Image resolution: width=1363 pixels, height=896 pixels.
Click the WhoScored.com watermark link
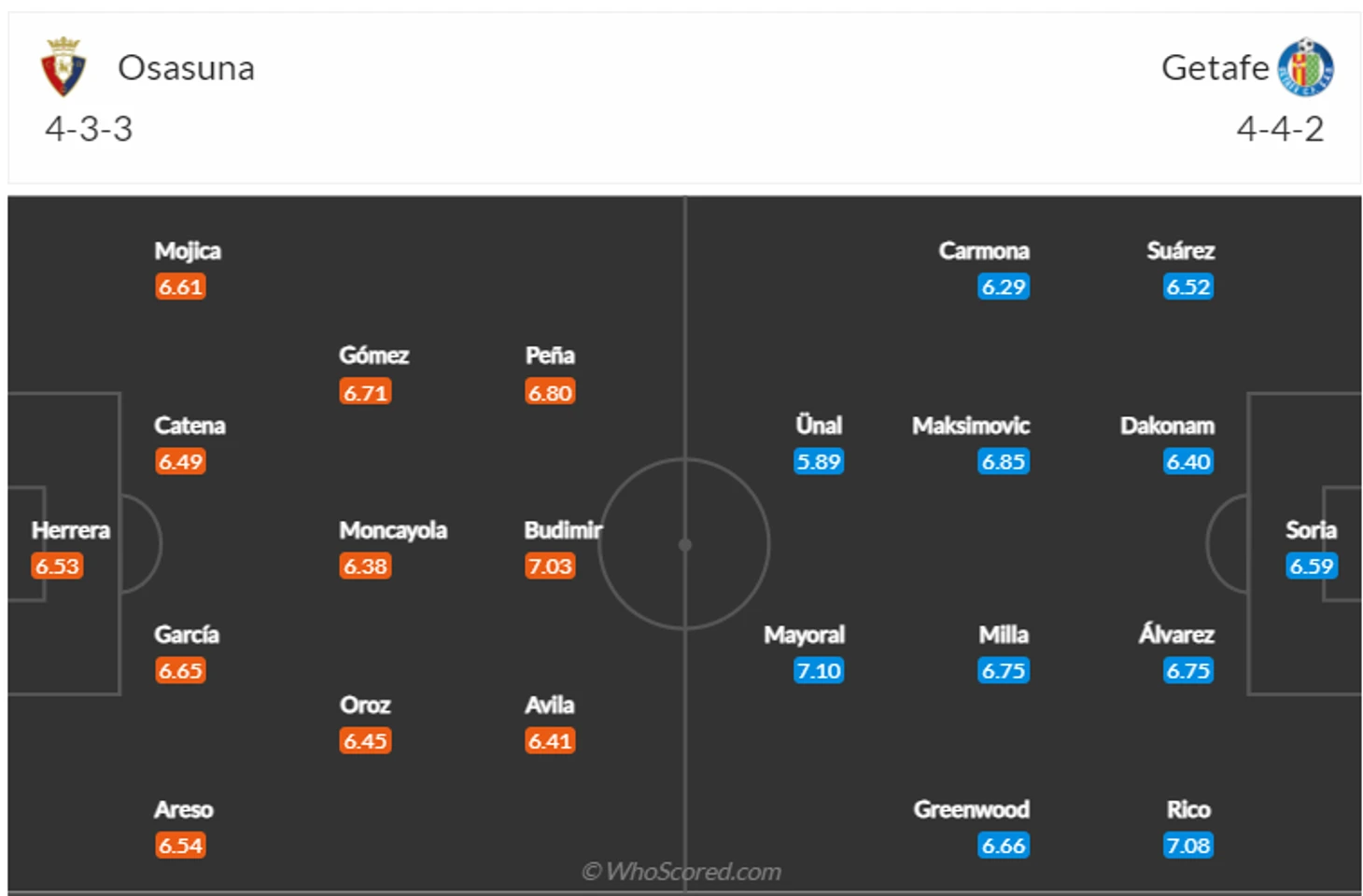coord(681,871)
